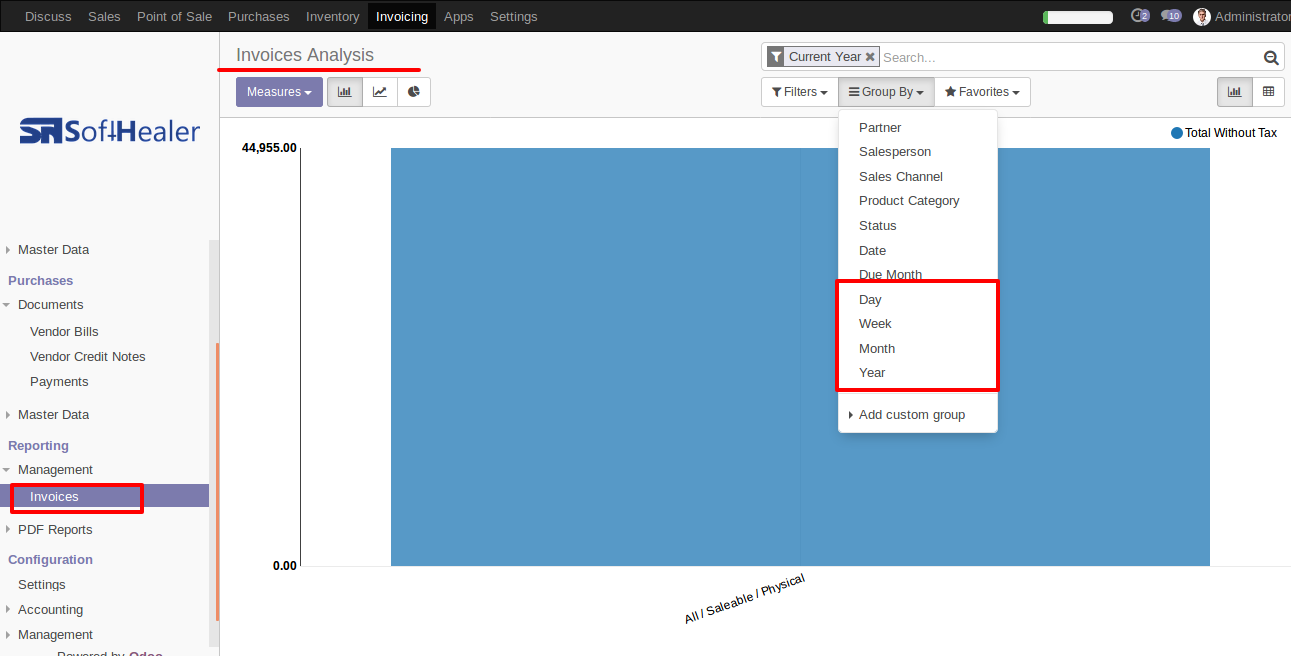Open the Inventory top menu
1291x656 pixels.
(x=333, y=16)
